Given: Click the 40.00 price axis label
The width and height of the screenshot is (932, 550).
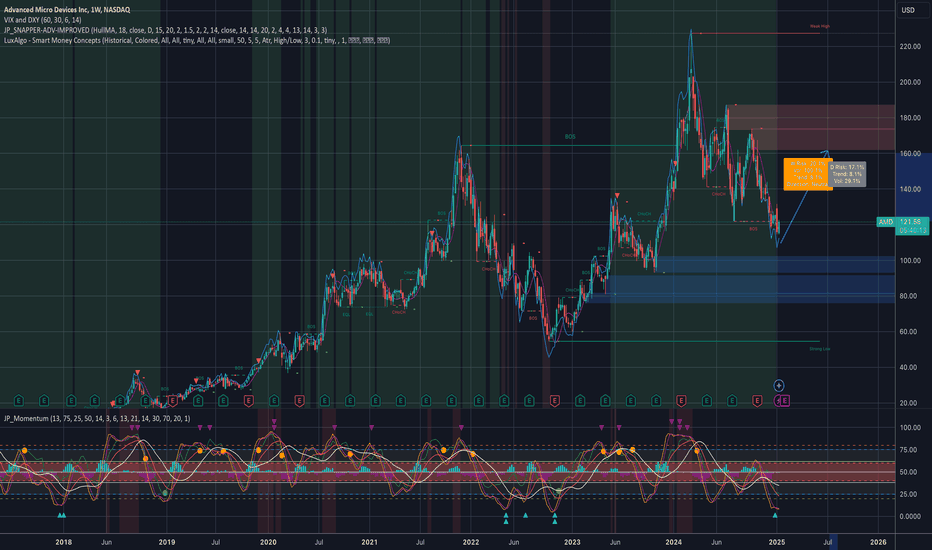Looking at the screenshot, I should (x=910, y=367).
